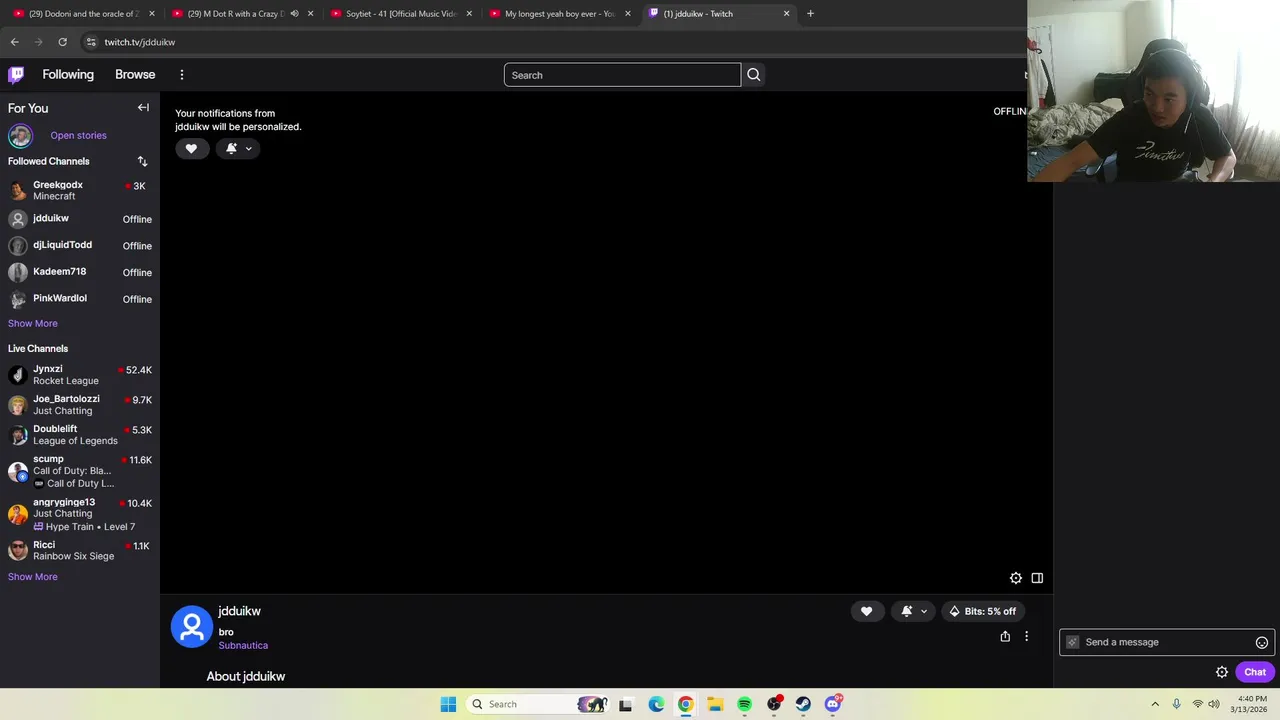Open Ricci live channel
Image resolution: width=1280 pixels, height=720 pixels.
pos(80,551)
